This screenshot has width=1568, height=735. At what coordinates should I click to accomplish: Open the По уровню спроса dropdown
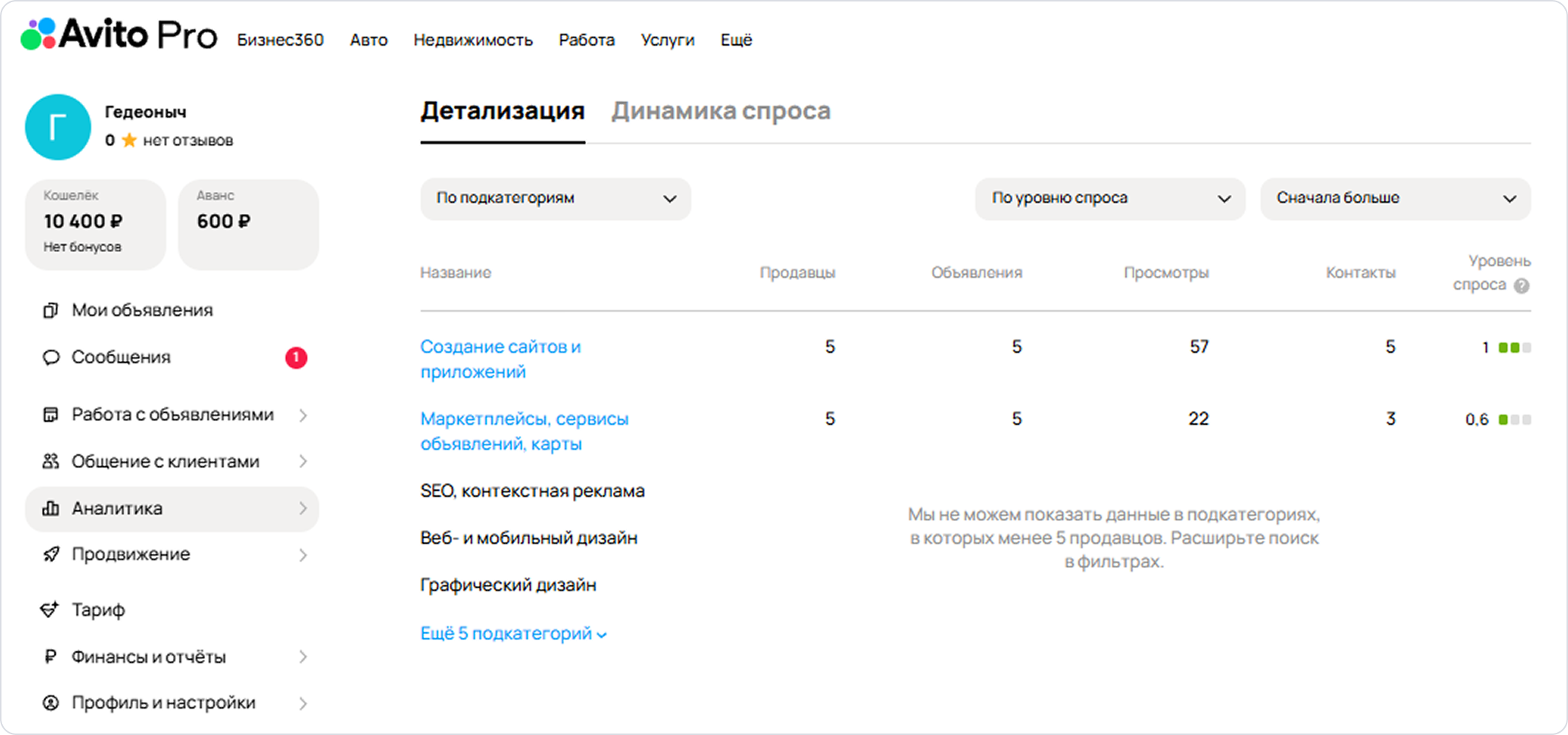coord(1109,198)
